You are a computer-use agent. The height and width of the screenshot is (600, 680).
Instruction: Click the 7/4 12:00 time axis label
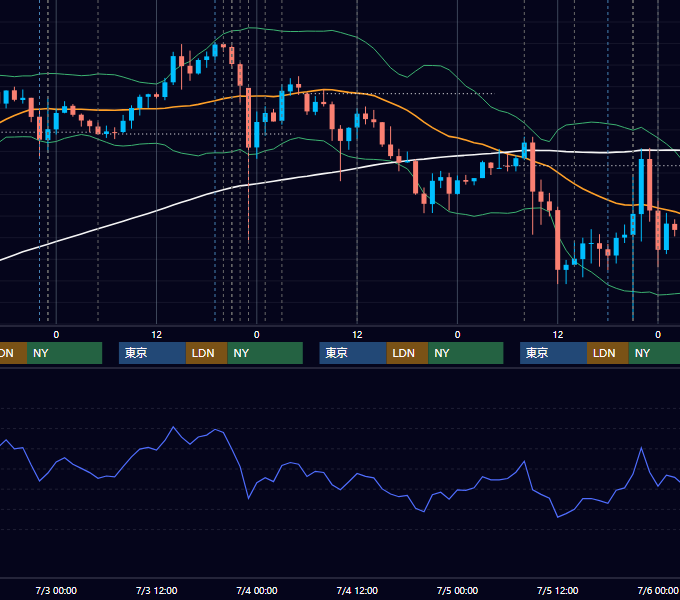pyautogui.click(x=357, y=590)
